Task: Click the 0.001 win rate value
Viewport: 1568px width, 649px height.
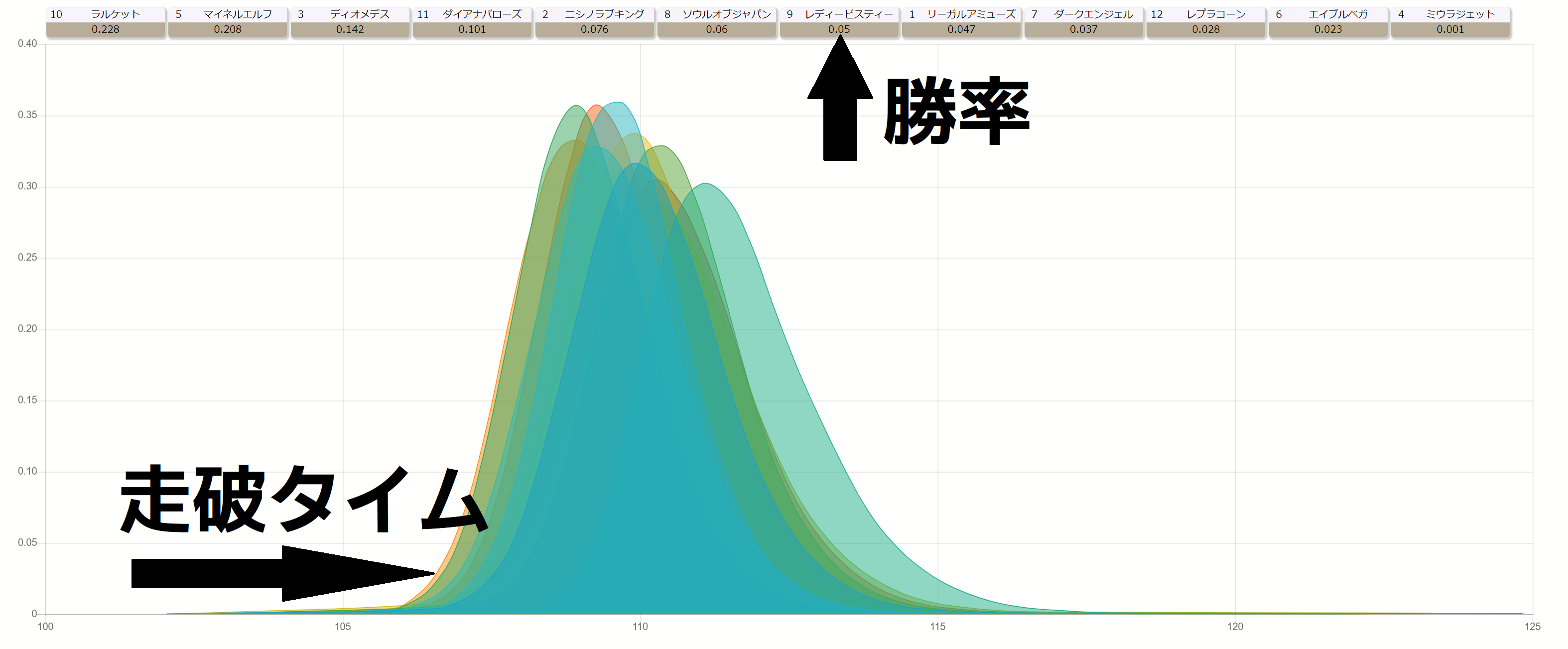Action: 1450,29
